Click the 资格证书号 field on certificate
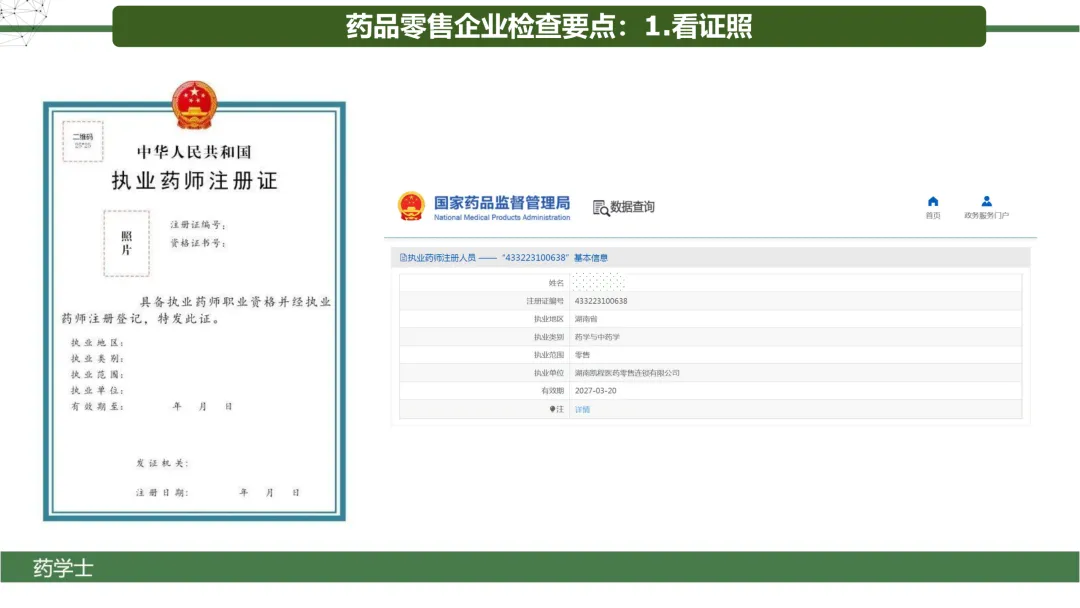The image size is (1080, 608). 198,243
